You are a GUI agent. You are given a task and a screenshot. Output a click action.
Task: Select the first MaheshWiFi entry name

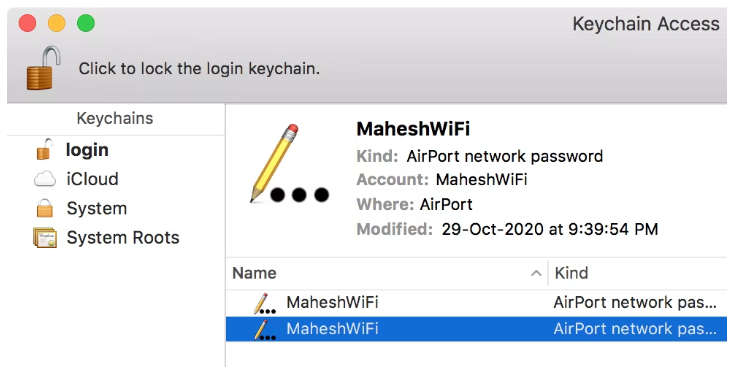coord(332,303)
